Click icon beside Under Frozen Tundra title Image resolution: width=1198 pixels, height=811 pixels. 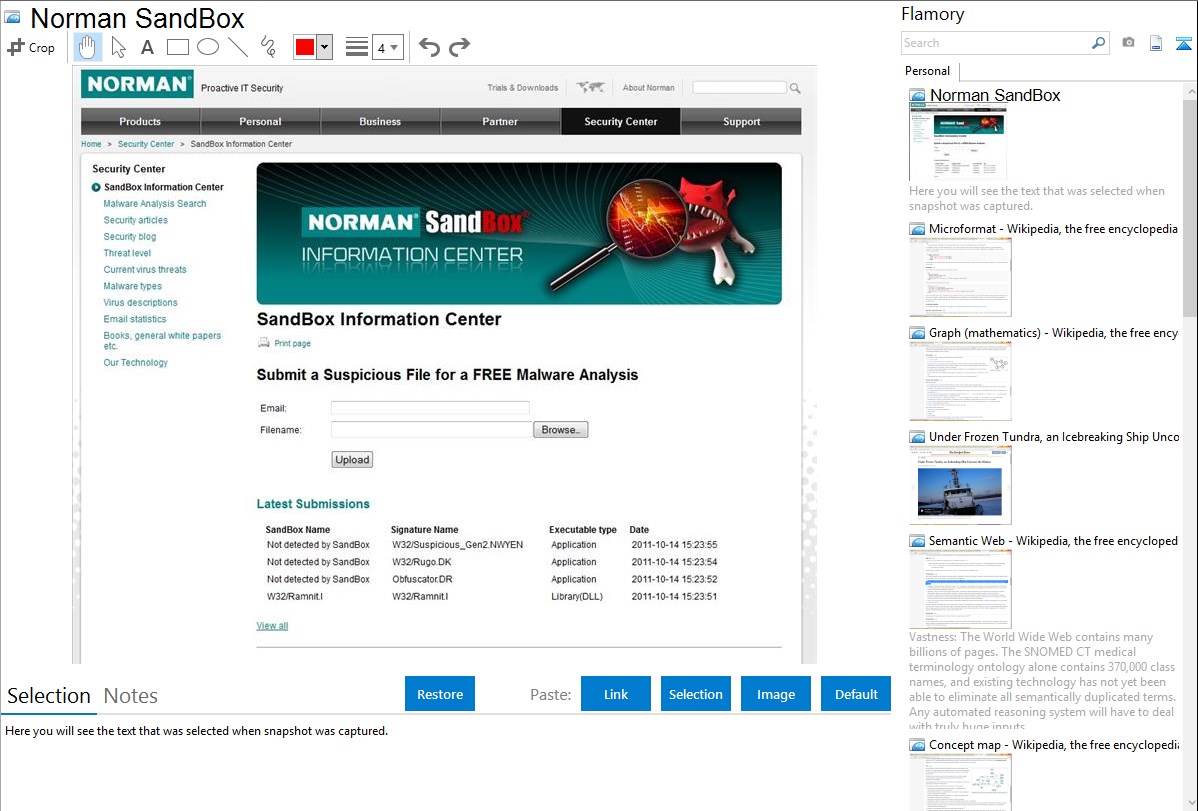pos(917,437)
